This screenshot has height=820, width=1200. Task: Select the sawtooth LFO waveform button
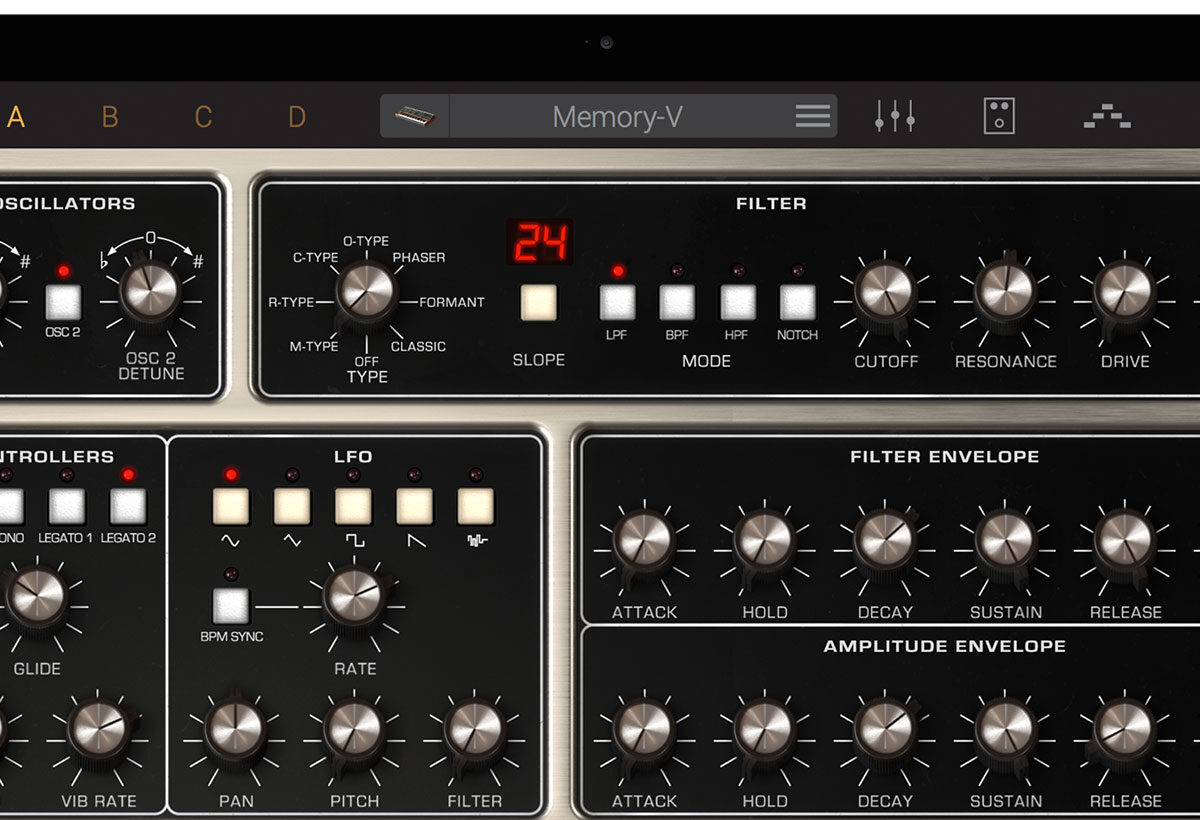coord(414,507)
